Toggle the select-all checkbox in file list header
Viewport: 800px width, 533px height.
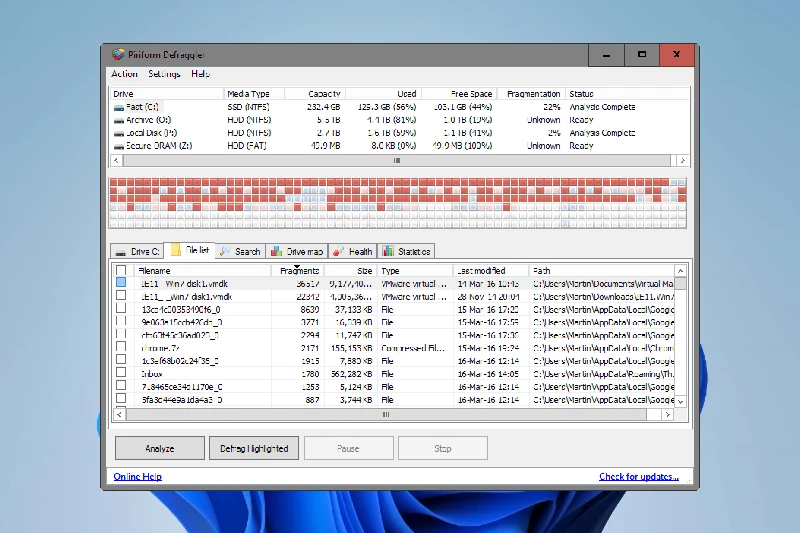tap(121, 270)
